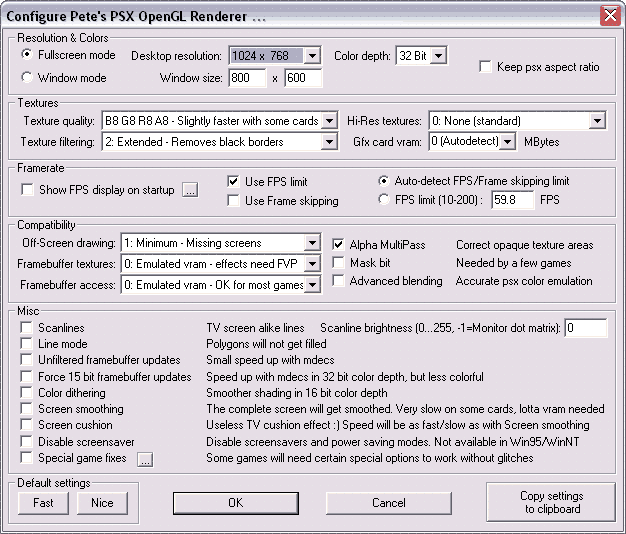626x534 pixels.
Task: Enable the Color dithering checkbox
Action: (x=26, y=392)
